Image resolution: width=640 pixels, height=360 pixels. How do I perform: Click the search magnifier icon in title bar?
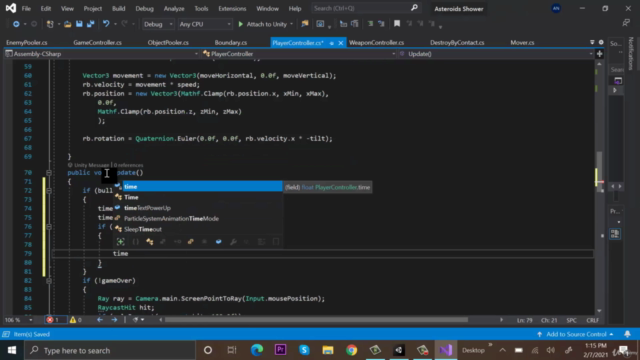[414, 8]
